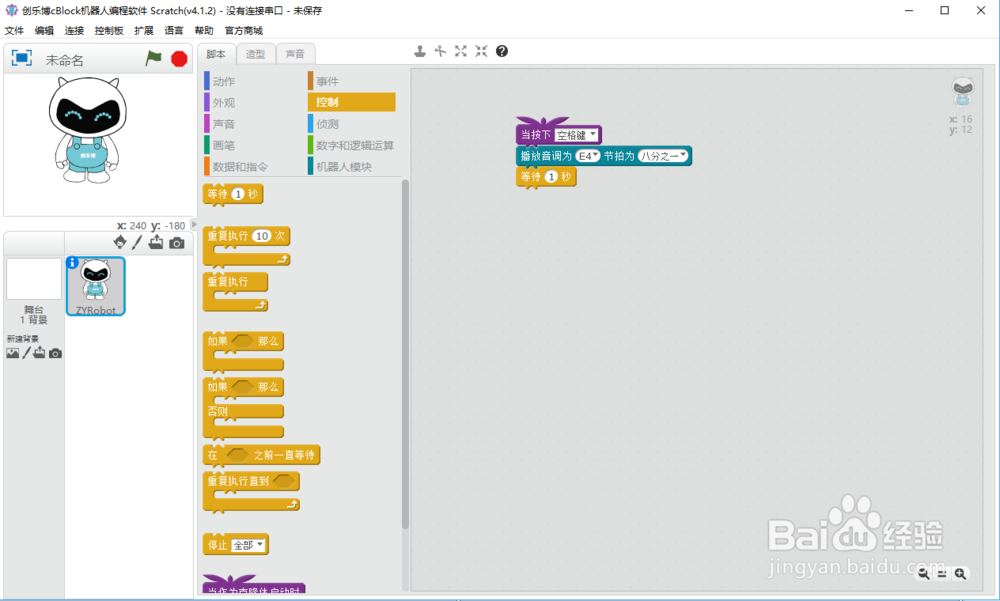1000x601 pixels.
Task: Click the grow sprite tool
Action: point(460,51)
